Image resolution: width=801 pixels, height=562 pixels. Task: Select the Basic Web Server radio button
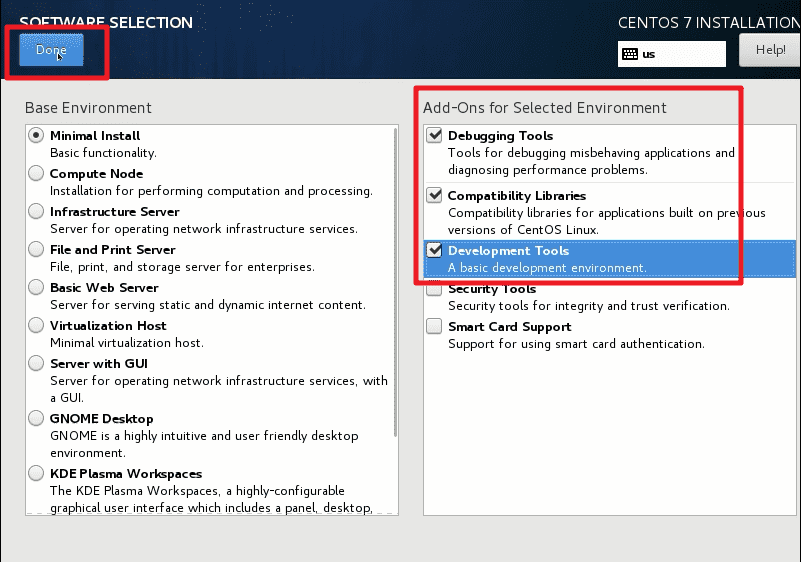click(36, 287)
